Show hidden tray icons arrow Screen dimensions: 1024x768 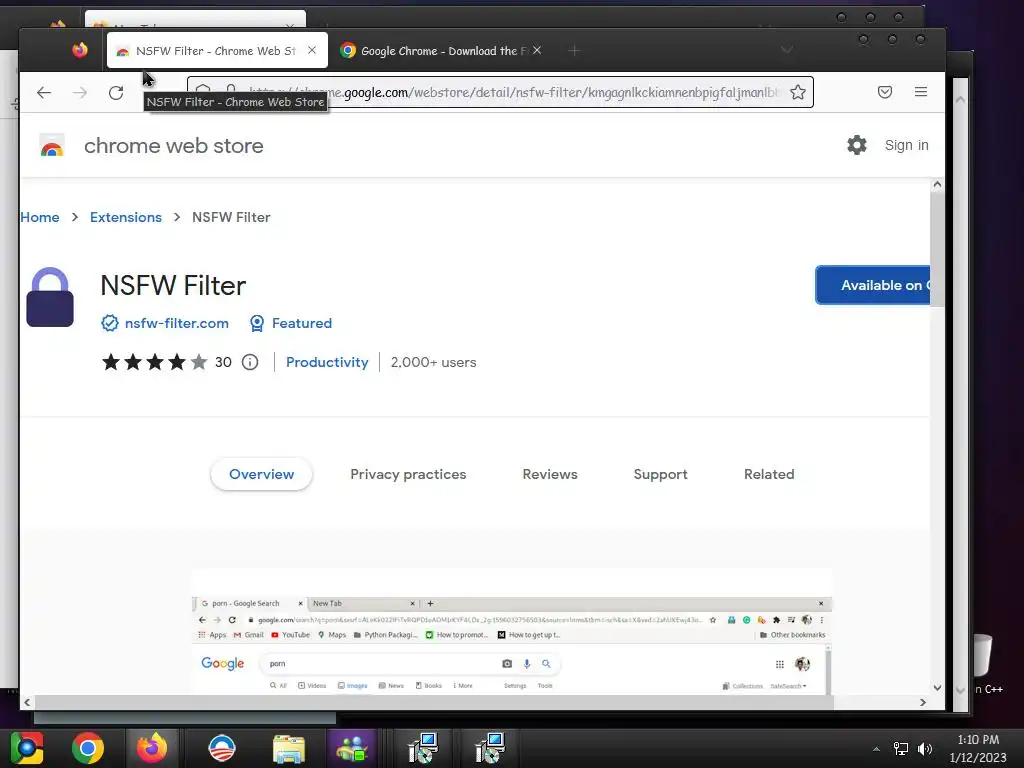coord(876,749)
